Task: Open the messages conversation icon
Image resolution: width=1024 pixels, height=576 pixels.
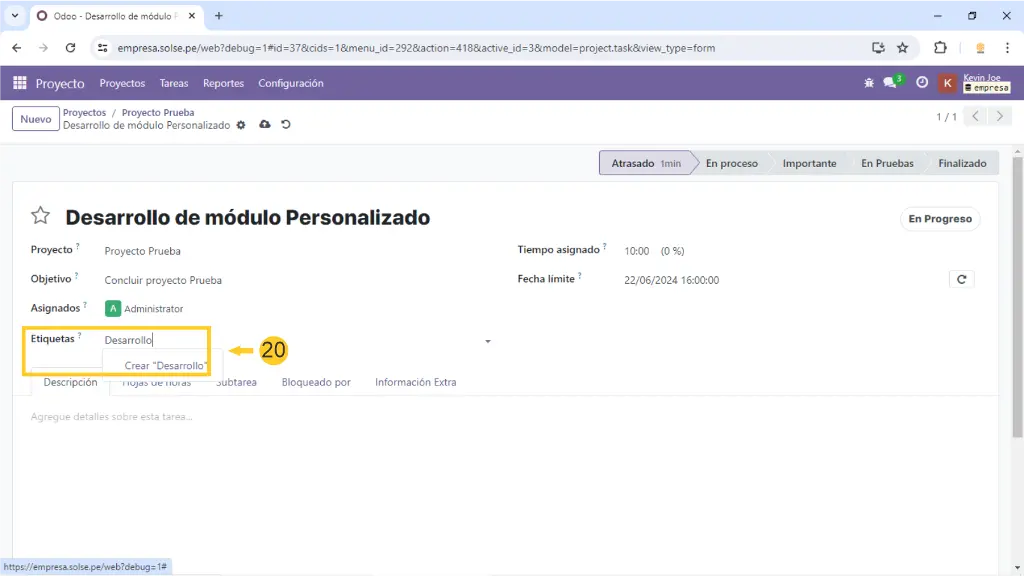Action: (x=890, y=83)
